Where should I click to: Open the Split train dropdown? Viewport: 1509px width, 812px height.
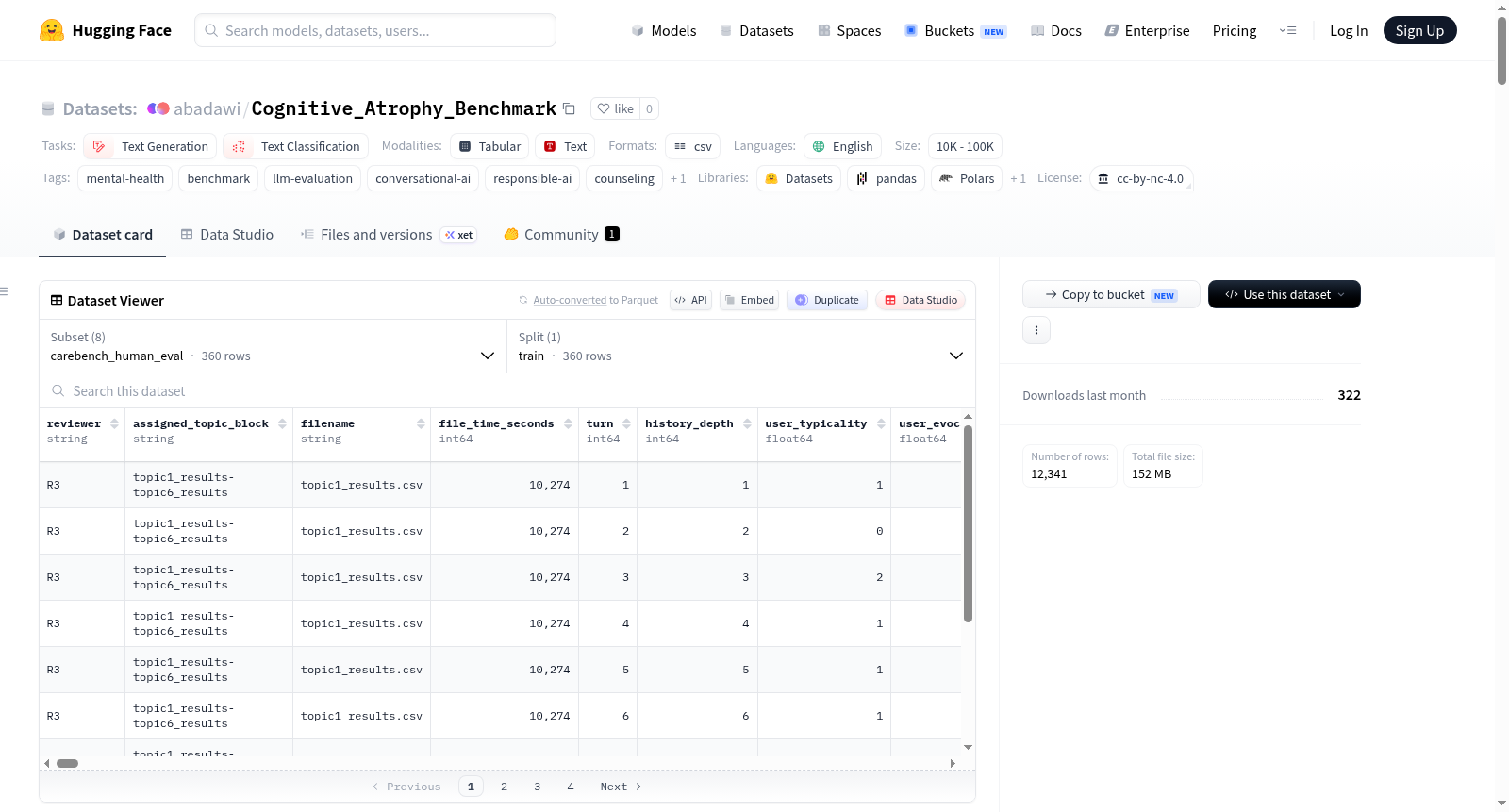tap(740, 346)
